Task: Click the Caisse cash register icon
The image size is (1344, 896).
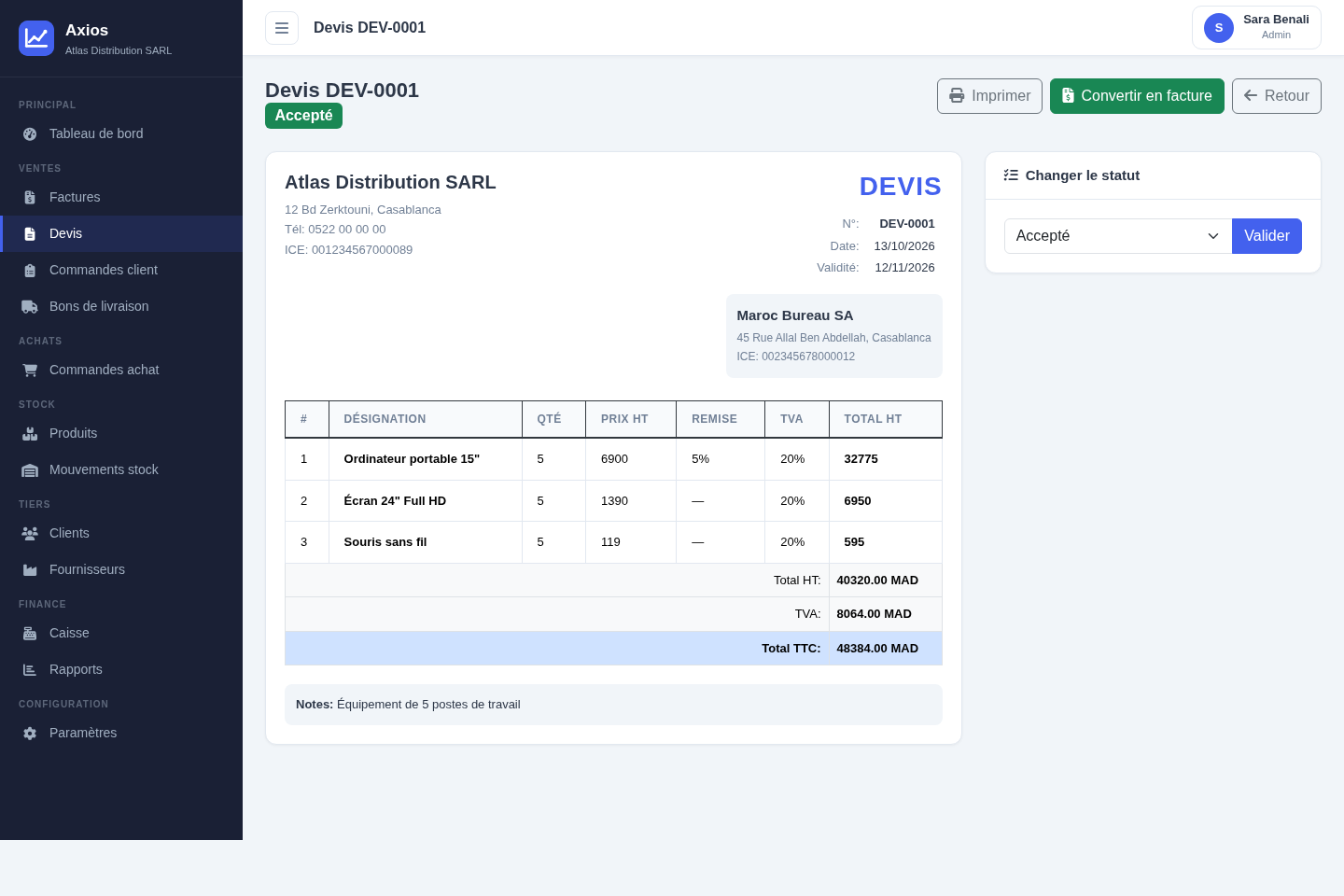Action: click(30, 633)
